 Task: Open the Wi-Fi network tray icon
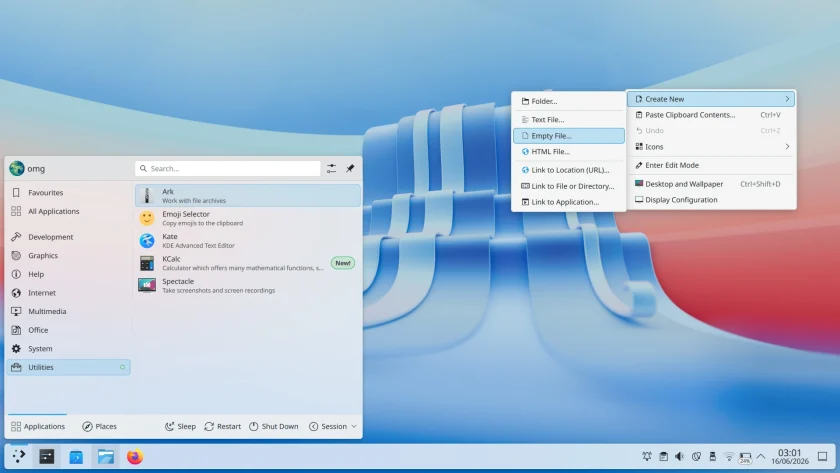[x=729, y=456]
